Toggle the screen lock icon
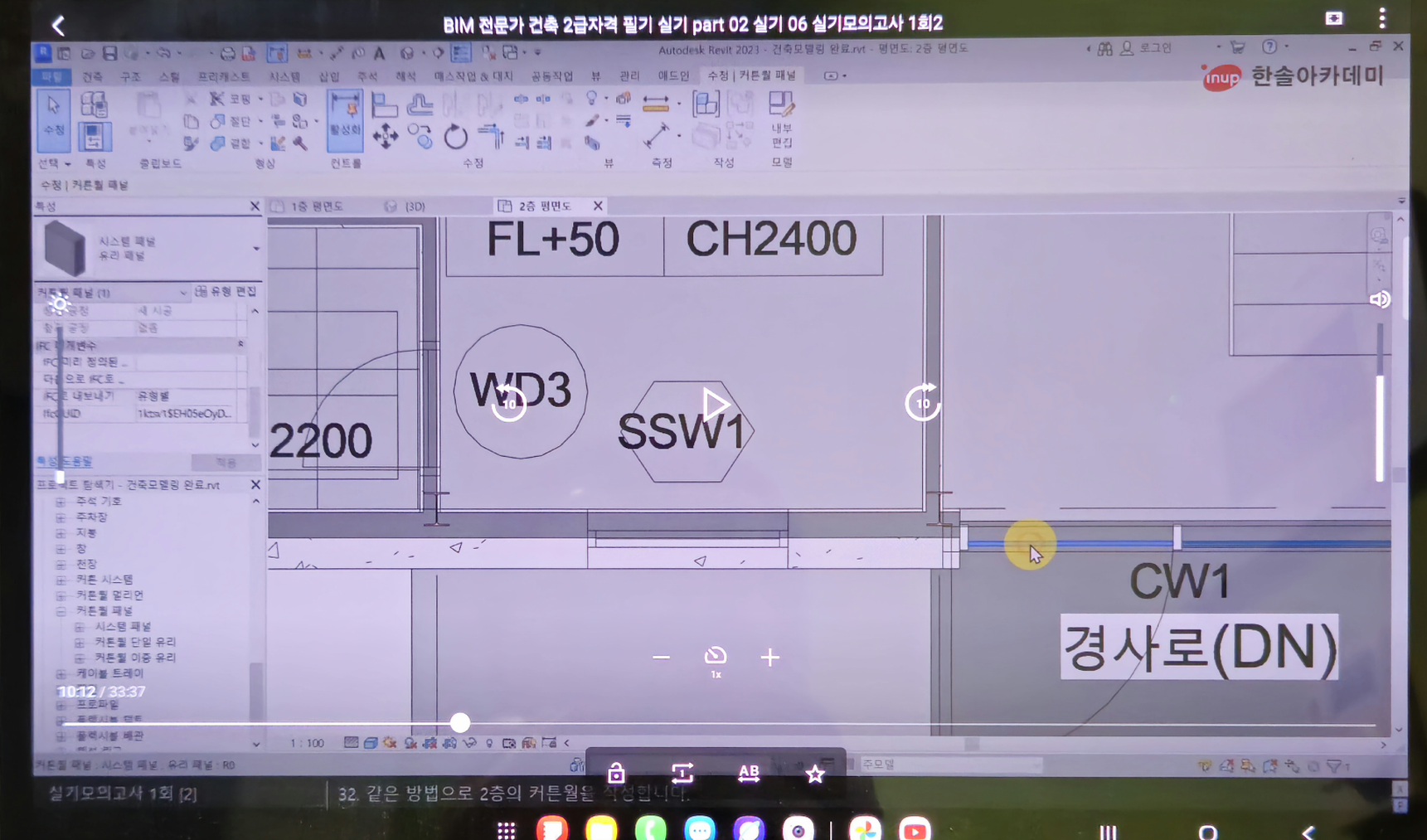Image resolution: width=1427 pixels, height=840 pixels. [x=616, y=774]
